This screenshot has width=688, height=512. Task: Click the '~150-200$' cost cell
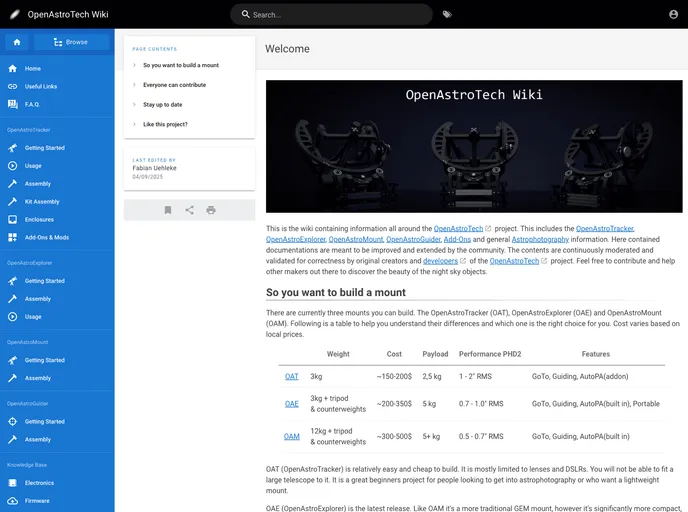coord(394,376)
